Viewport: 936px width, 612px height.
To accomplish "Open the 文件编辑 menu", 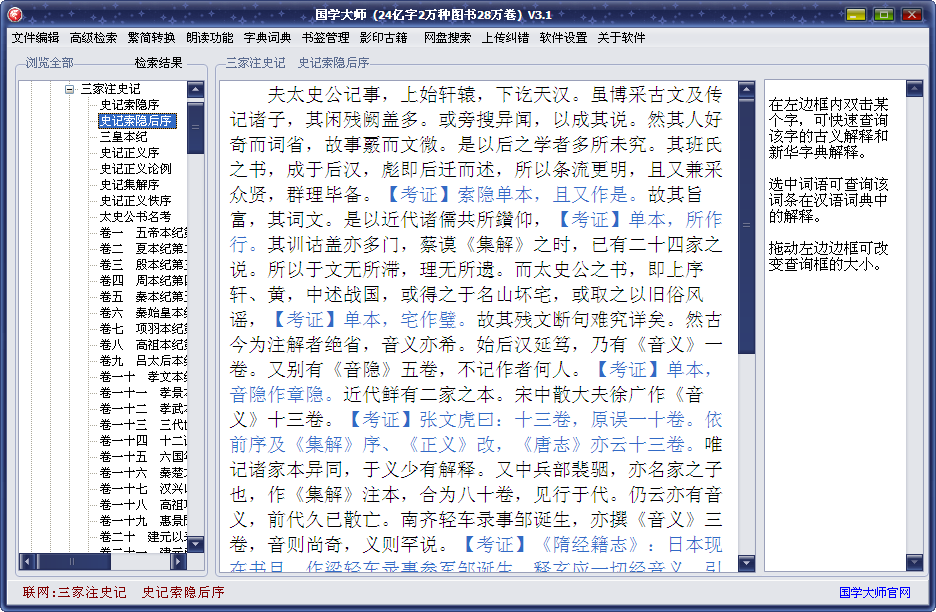I will (x=35, y=38).
